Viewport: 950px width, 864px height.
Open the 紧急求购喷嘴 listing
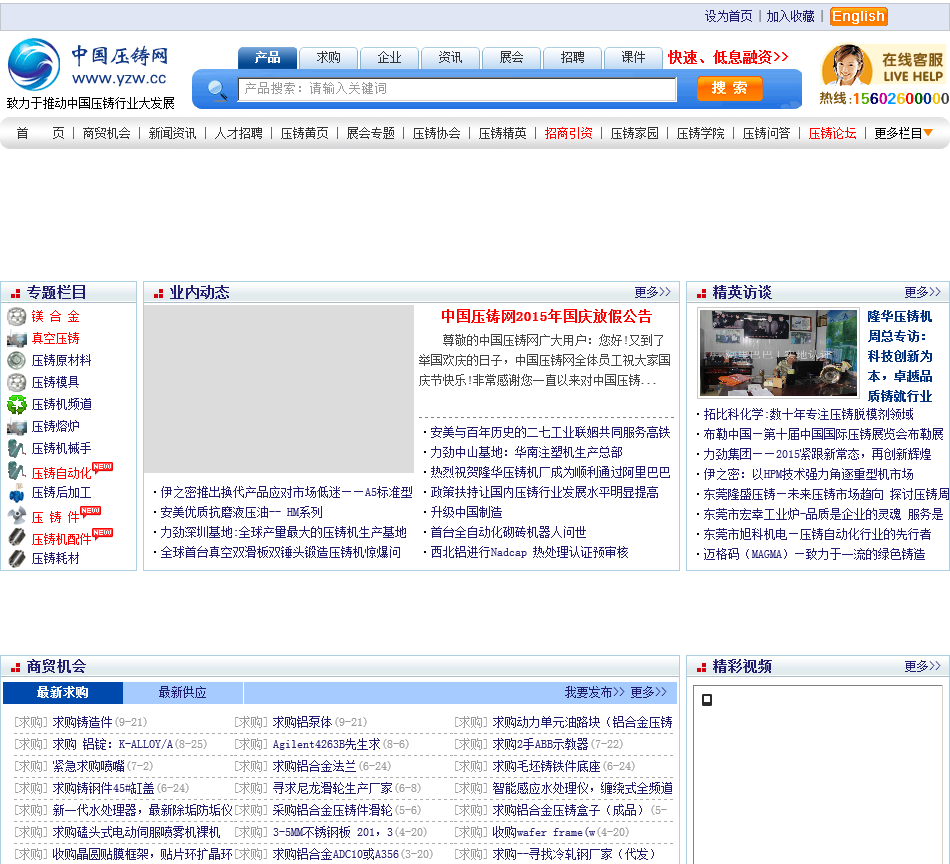pyautogui.click(x=88, y=766)
